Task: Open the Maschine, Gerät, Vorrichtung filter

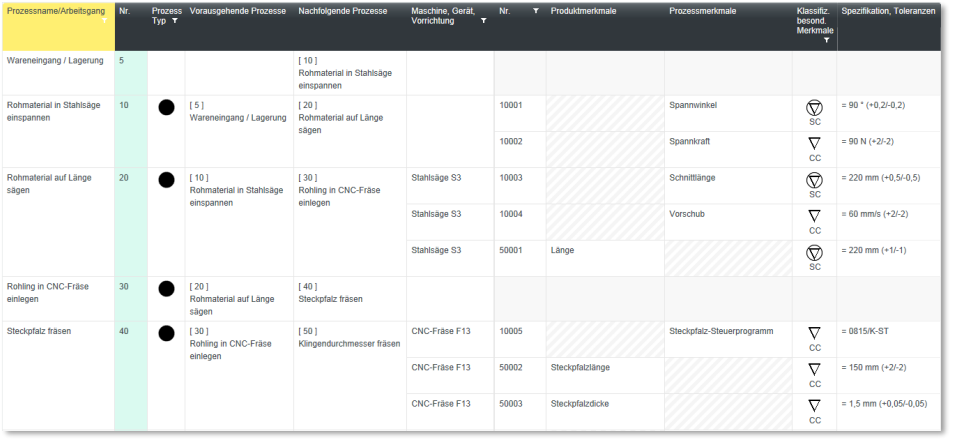Action: [x=484, y=21]
